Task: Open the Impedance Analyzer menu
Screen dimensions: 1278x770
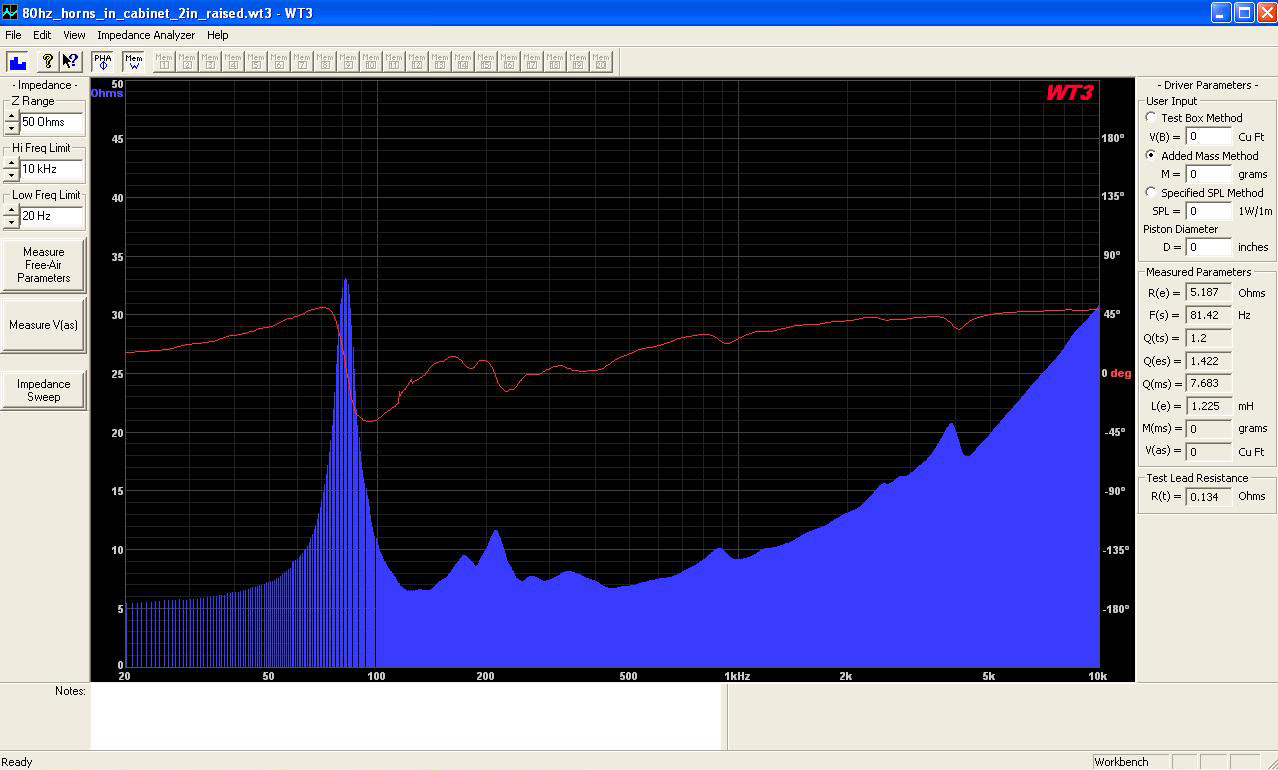Action: click(x=146, y=35)
